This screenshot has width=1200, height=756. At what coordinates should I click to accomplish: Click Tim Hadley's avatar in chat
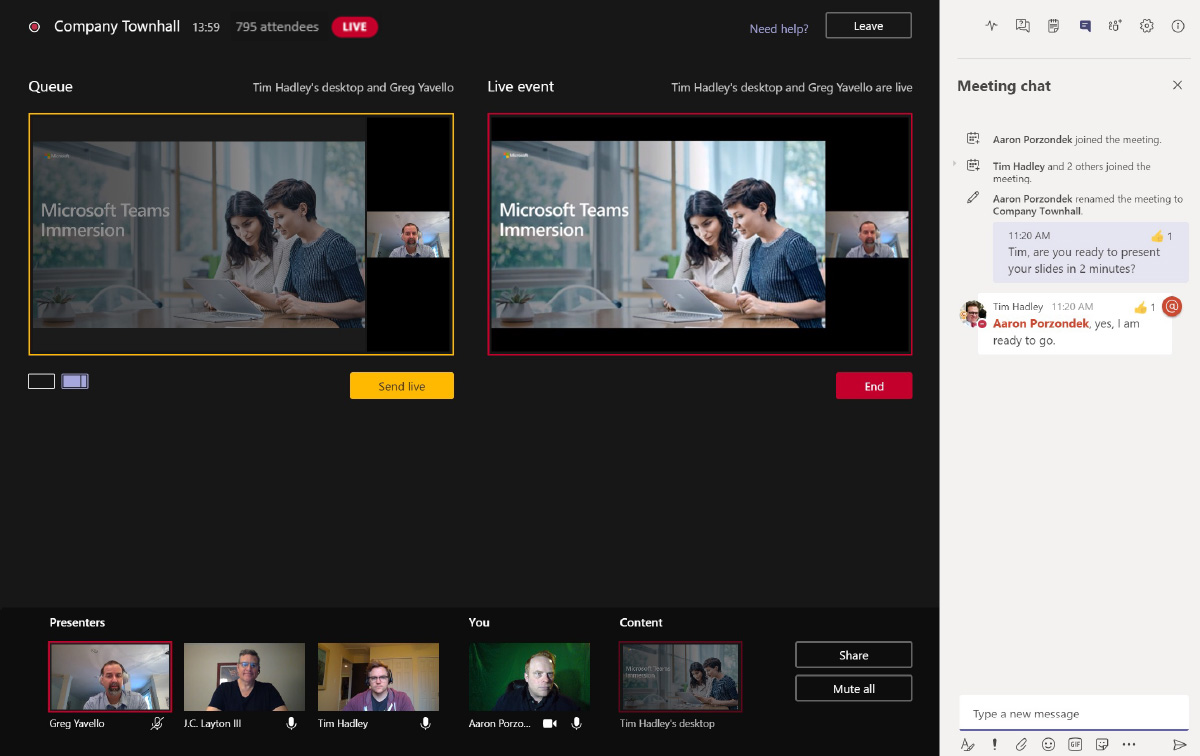click(972, 313)
